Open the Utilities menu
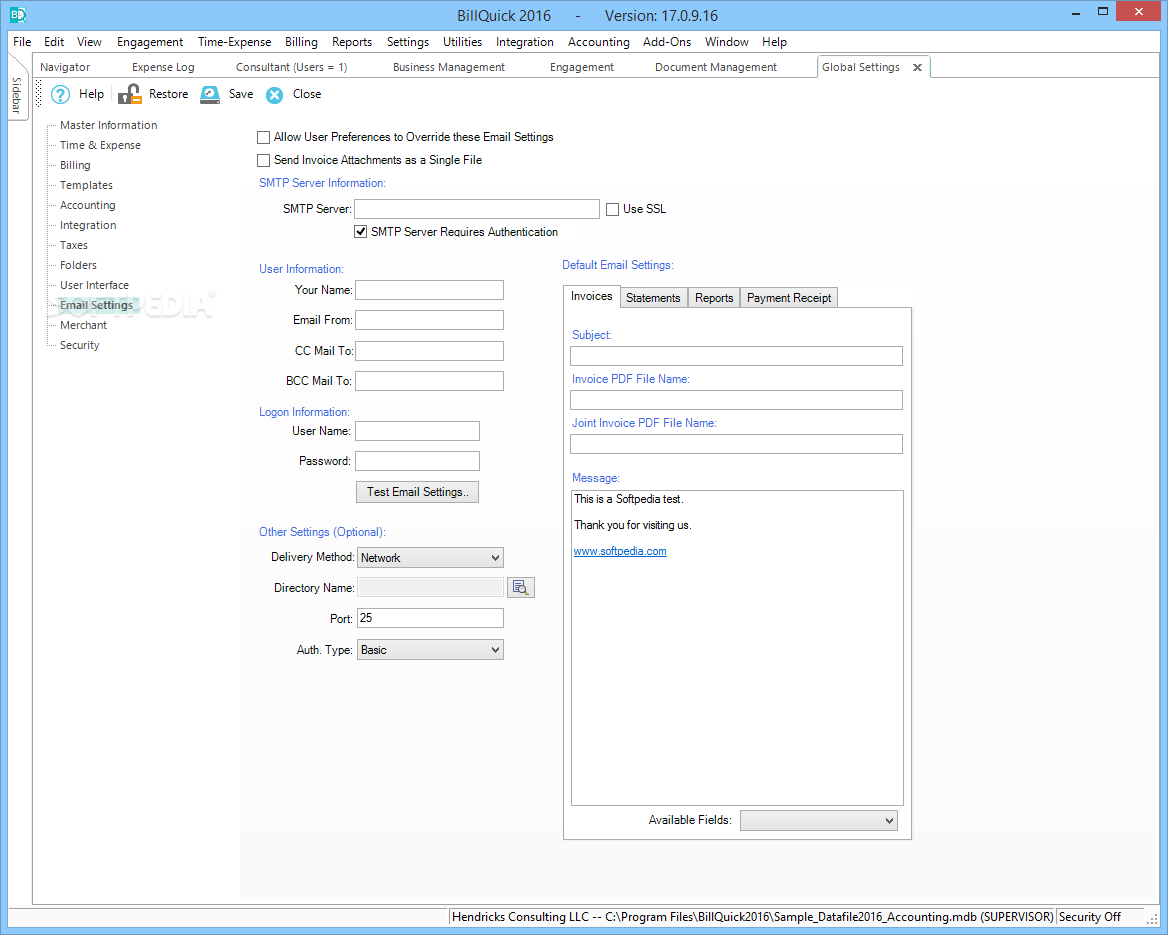1168x935 pixels. (462, 42)
